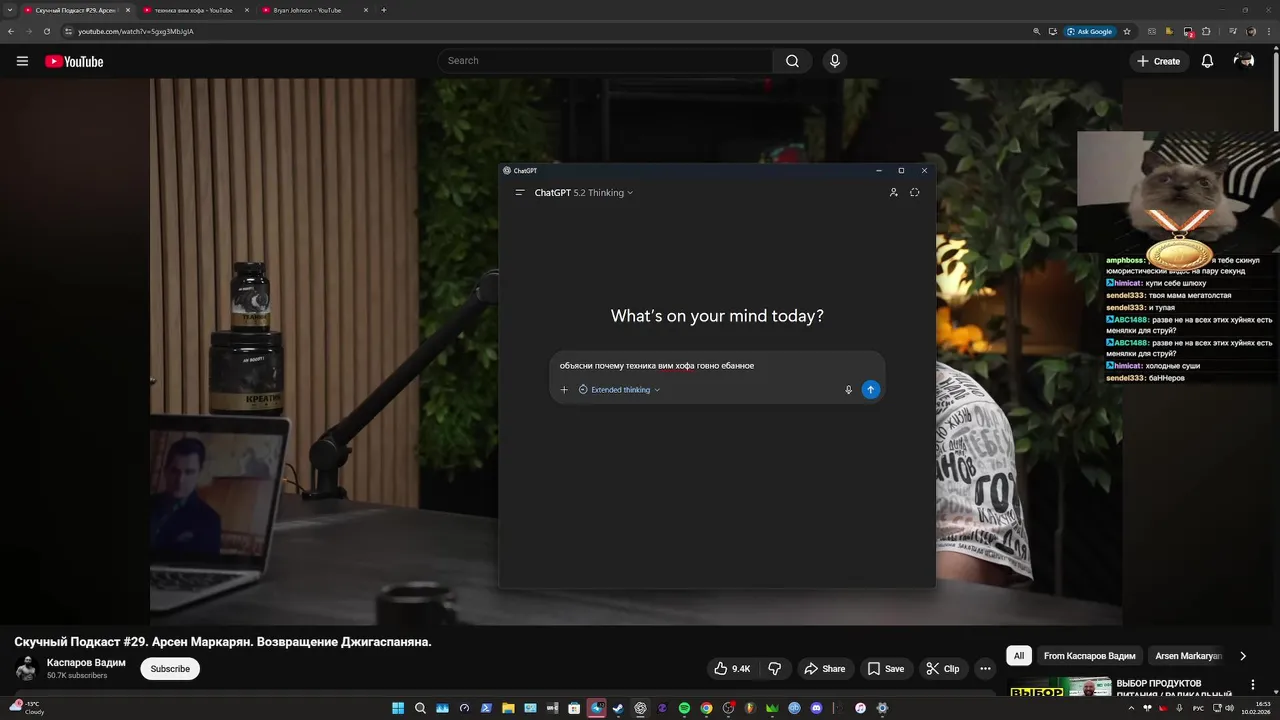This screenshot has height=720, width=1280.
Task: Expand the Extended thinking dropdown
Action: tap(619, 390)
